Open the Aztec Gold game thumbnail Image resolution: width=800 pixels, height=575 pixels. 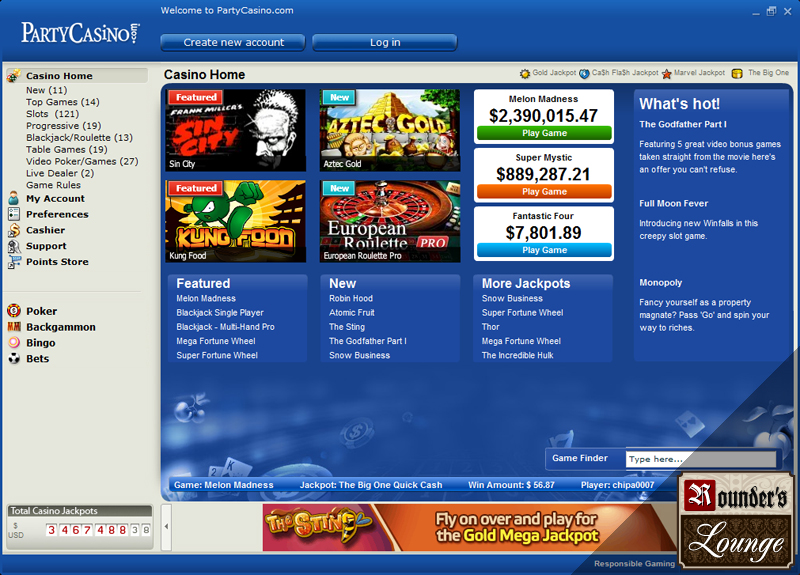[390, 130]
